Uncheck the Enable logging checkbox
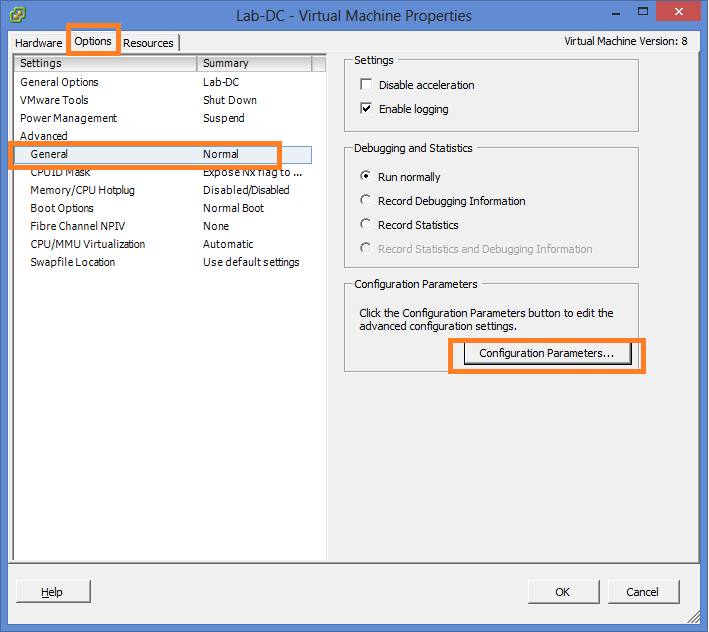The width and height of the screenshot is (709, 632). pyautogui.click(x=366, y=108)
